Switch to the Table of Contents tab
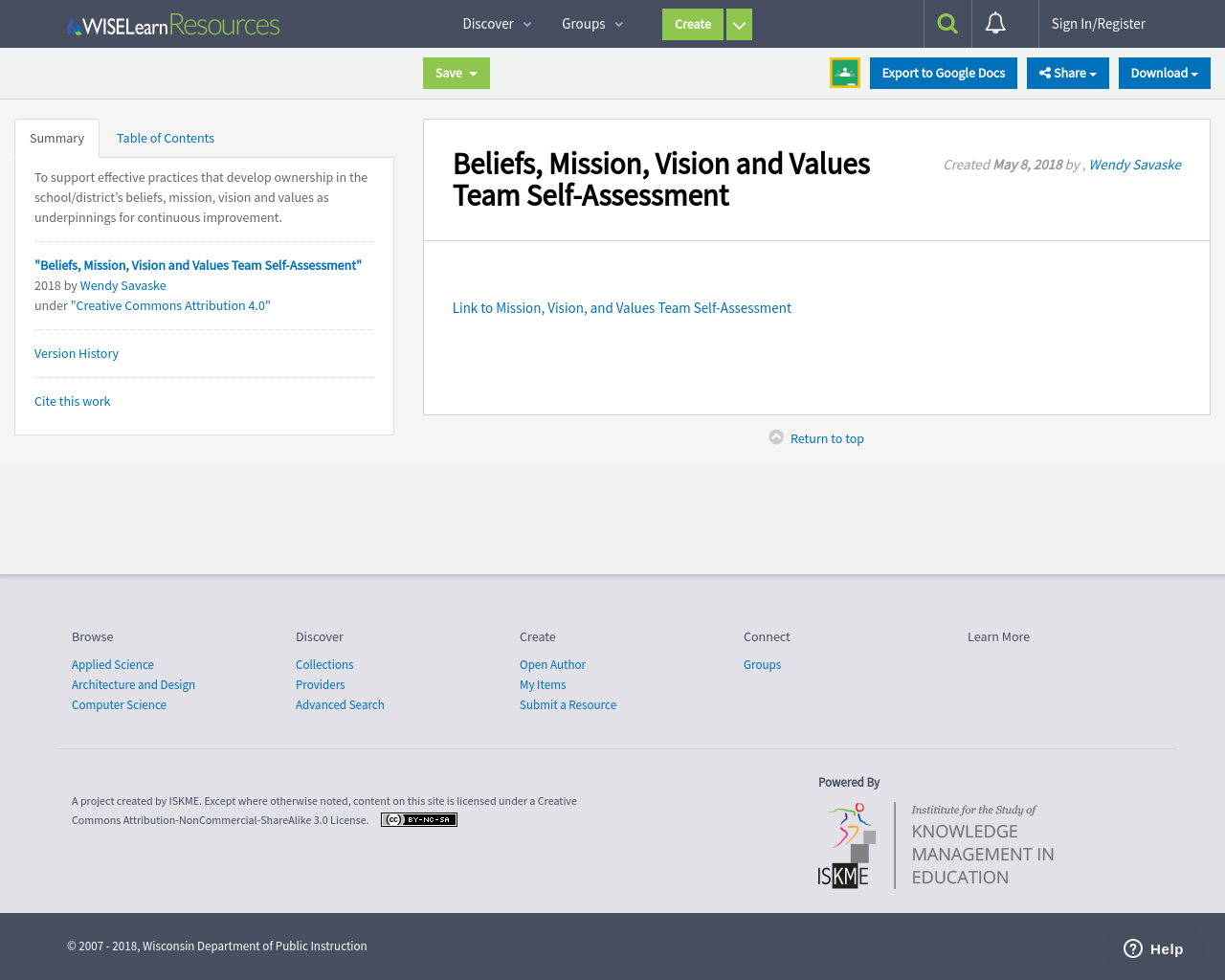 165,137
